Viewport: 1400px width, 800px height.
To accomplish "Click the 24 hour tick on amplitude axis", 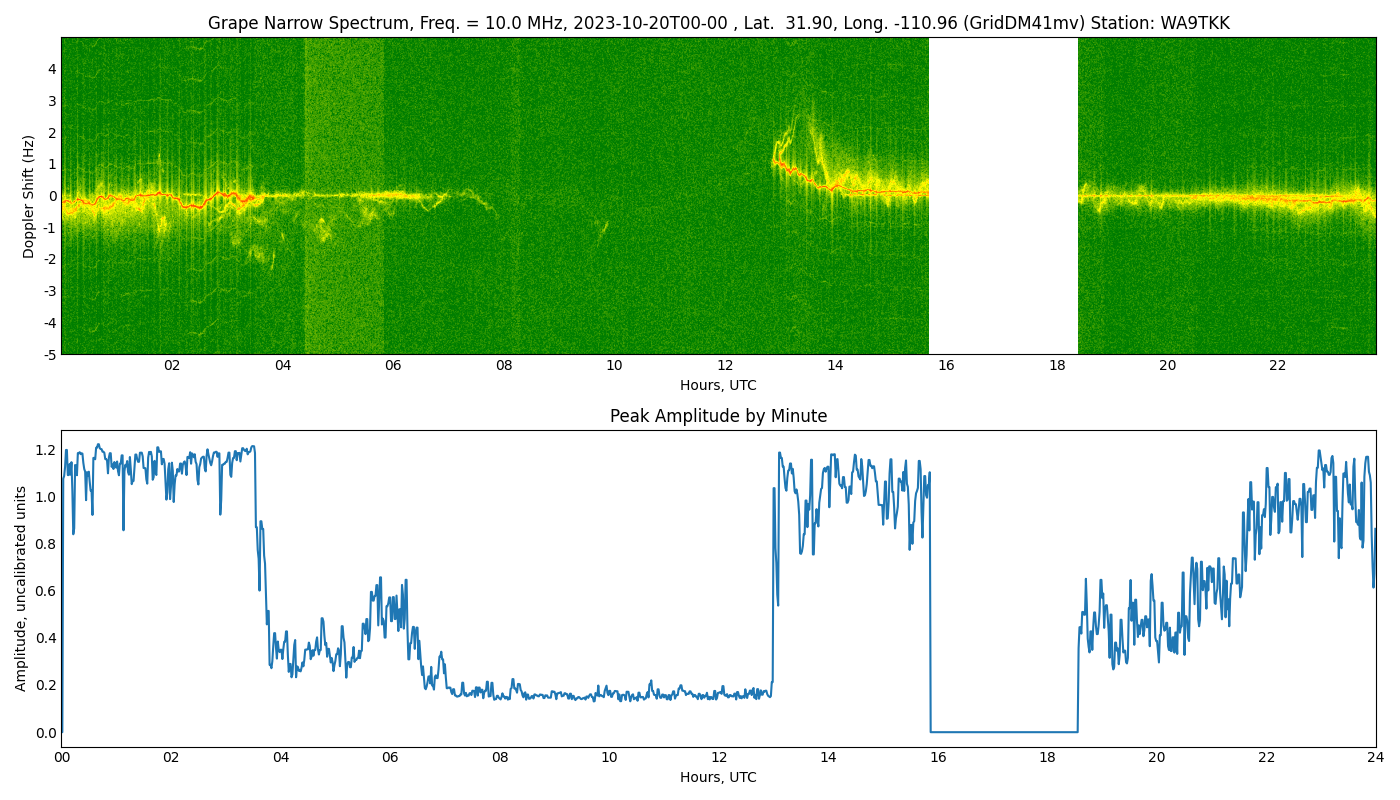I will click(1376, 758).
